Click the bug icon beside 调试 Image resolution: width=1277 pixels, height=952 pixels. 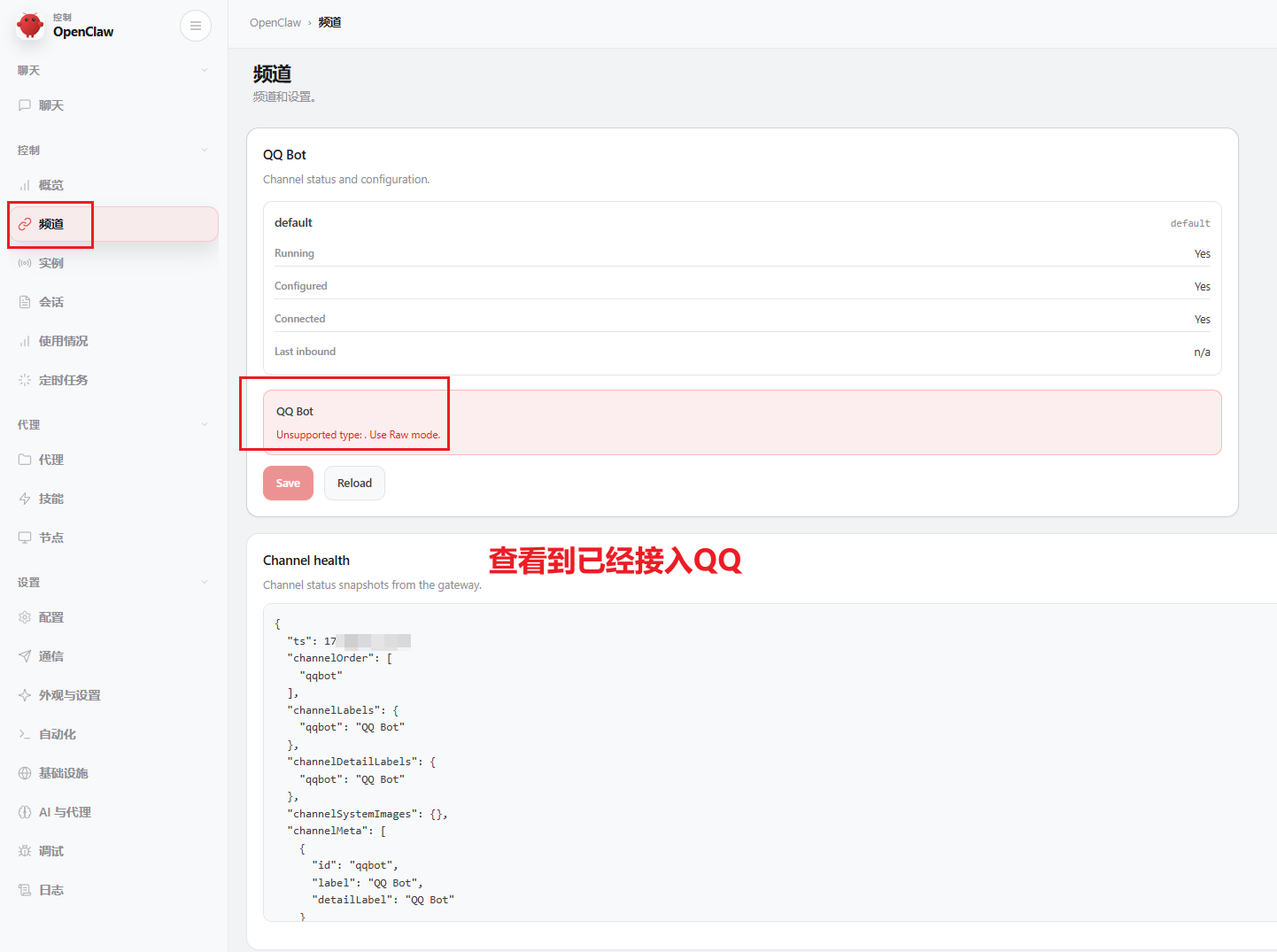click(x=25, y=851)
